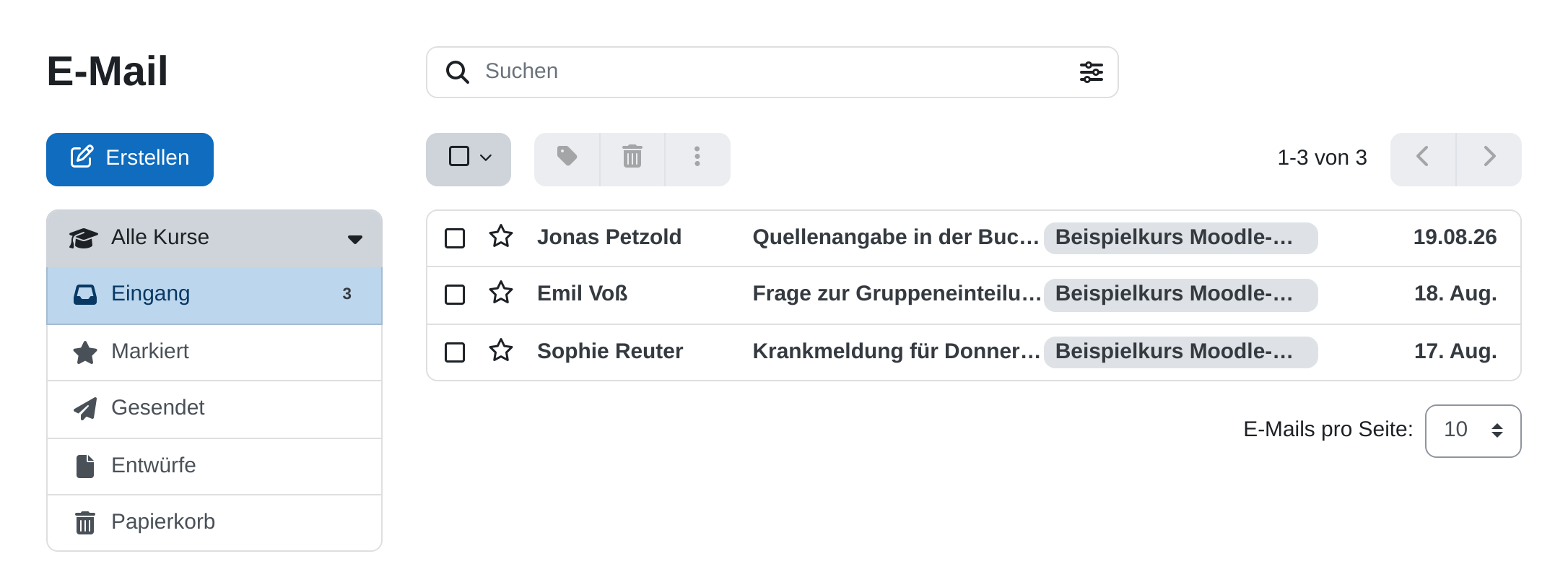Click the date 17. Aug.

(1455, 351)
